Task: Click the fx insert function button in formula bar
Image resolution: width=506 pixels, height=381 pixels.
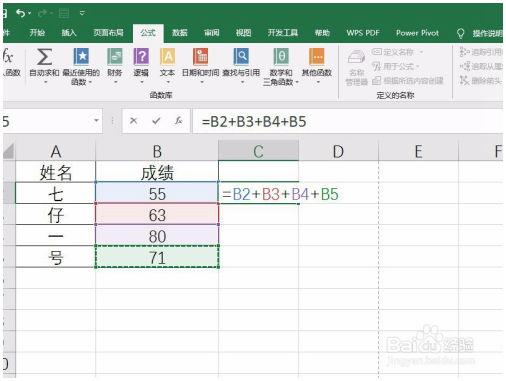Action: point(178,121)
